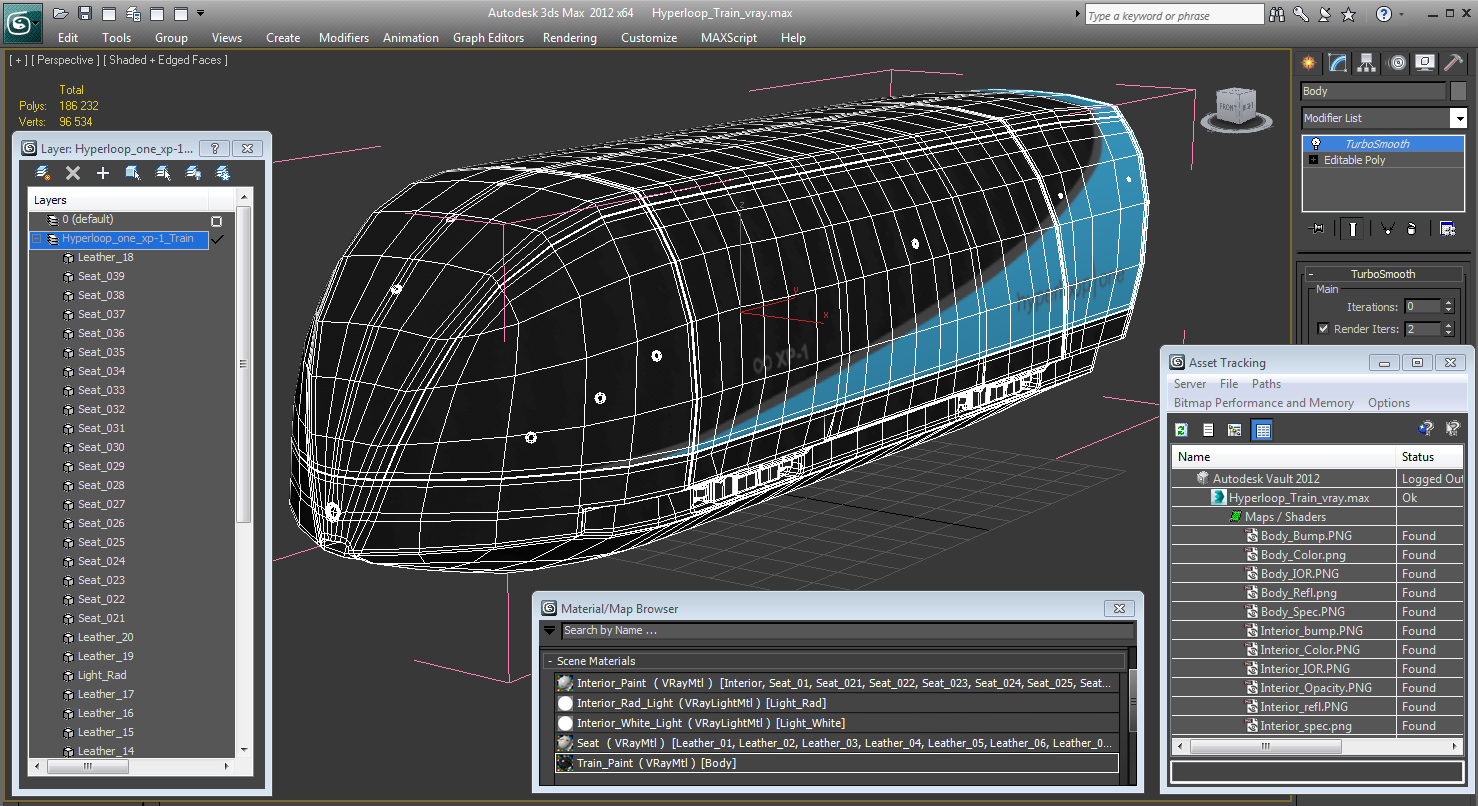Click the Refresh icon in Asset Tracking
This screenshot has height=806, width=1478.
pos(1181,430)
